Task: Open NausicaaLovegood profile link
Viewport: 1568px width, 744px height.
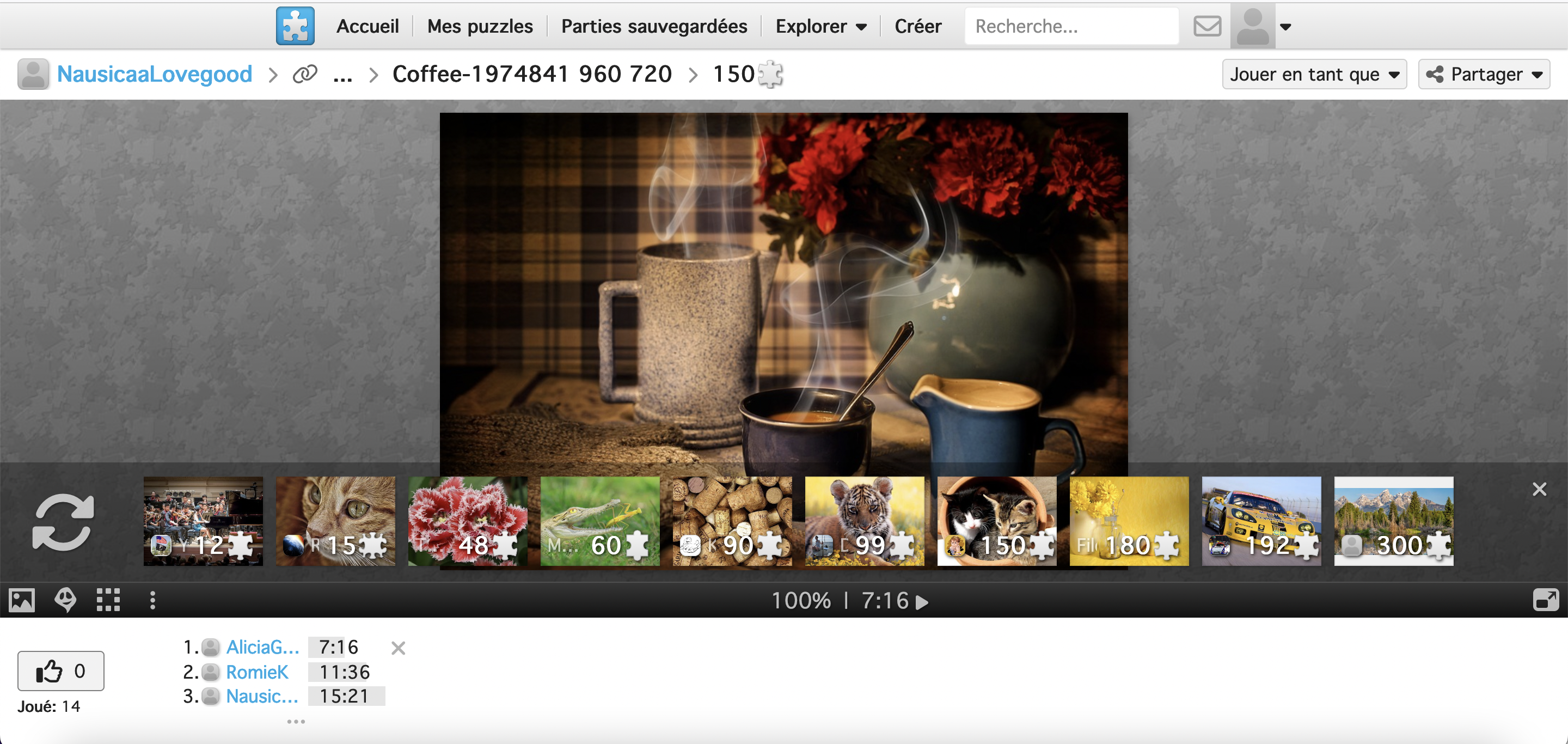Action: [x=154, y=74]
